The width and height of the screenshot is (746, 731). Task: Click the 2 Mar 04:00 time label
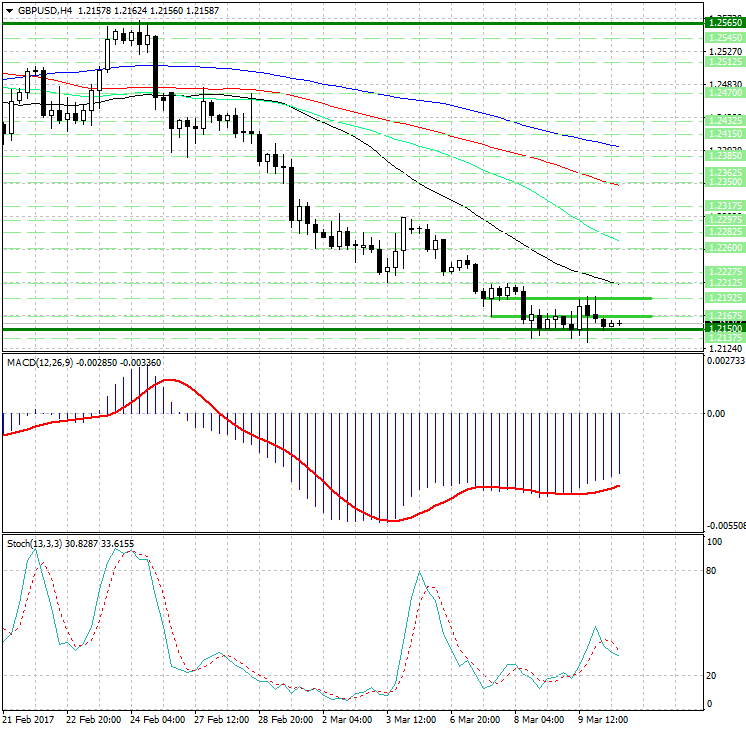coord(347,719)
